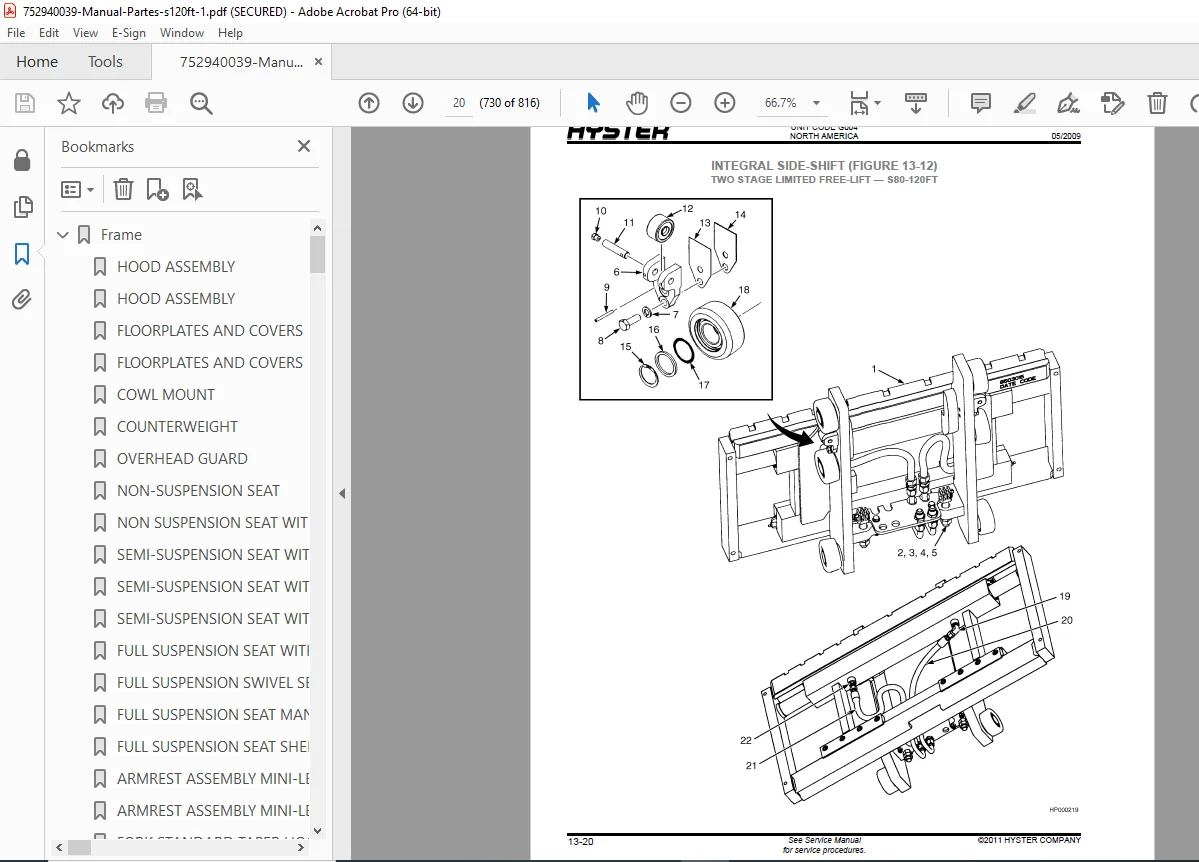Open the File menu

pyautogui.click(x=16, y=33)
